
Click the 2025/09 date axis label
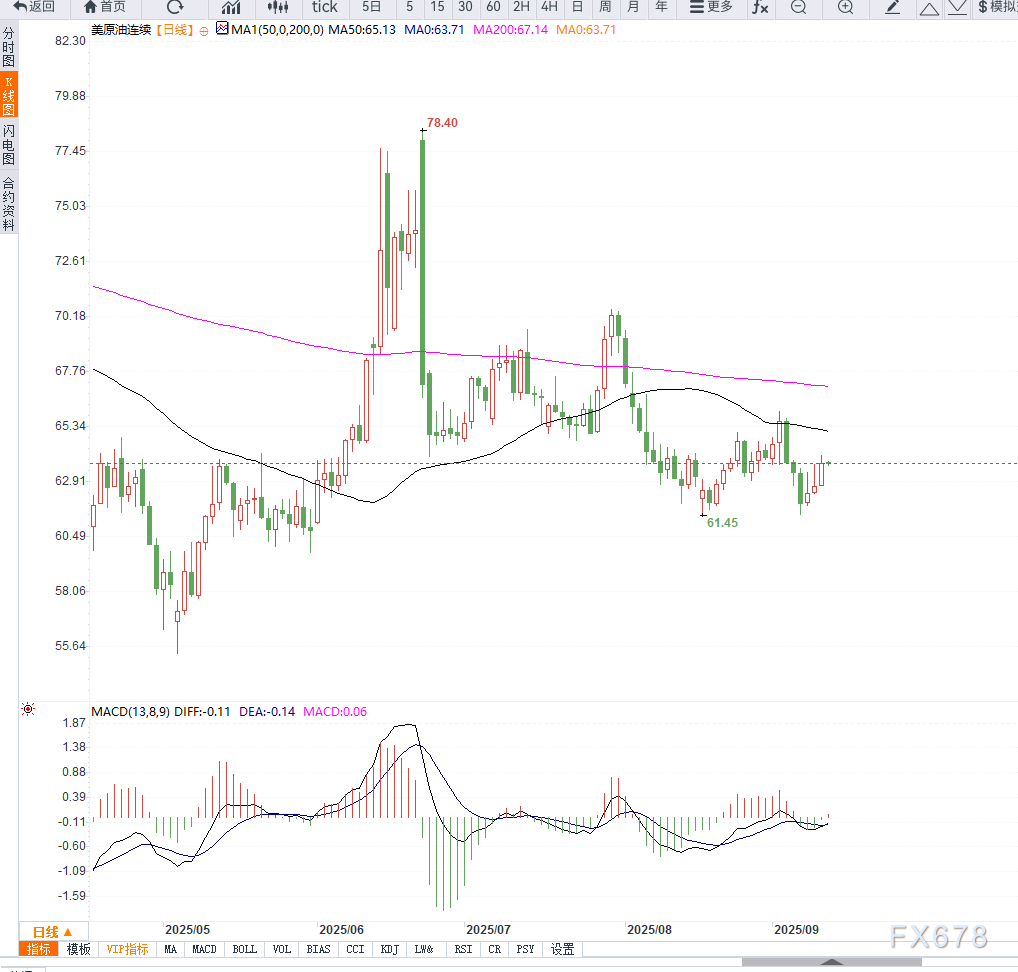pyautogui.click(x=796, y=930)
